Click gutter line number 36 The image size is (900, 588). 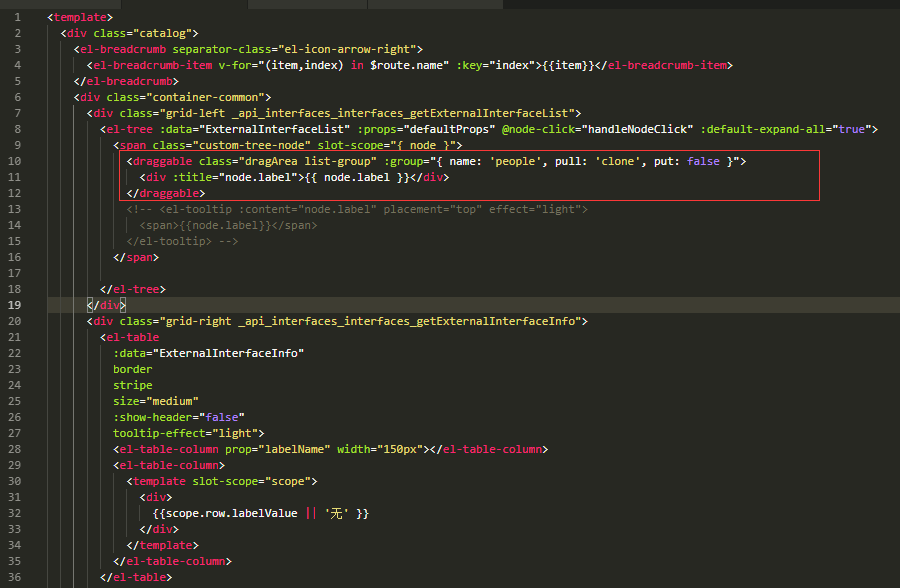tap(14, 577)
